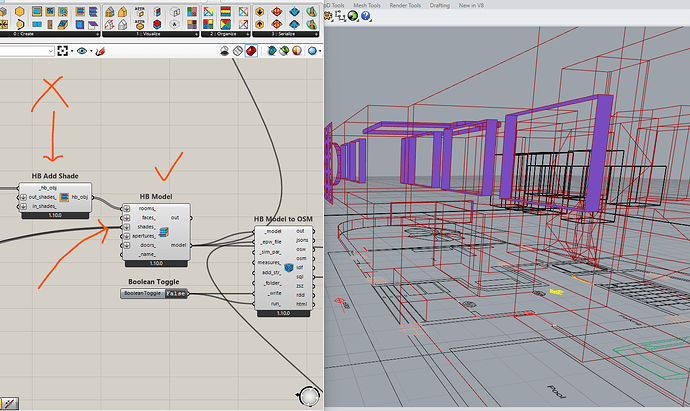This screenshot has width=690, height=411.
Task: Open the eye preview dropdown arrow
Action: 91,51
